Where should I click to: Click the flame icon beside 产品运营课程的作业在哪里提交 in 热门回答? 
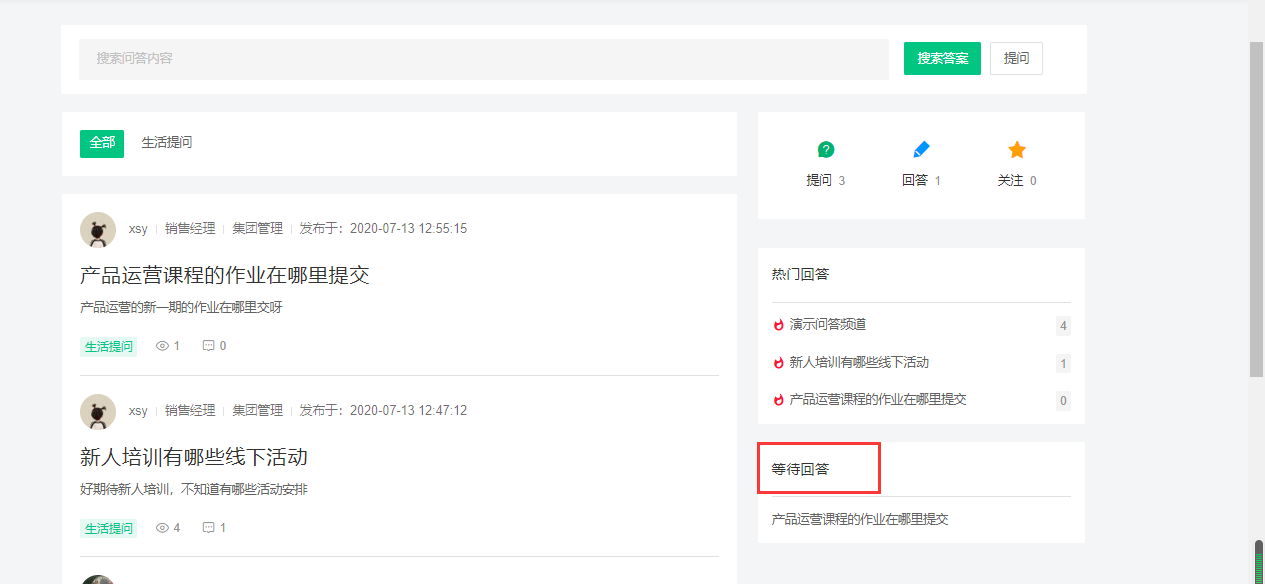coord(779,400)
